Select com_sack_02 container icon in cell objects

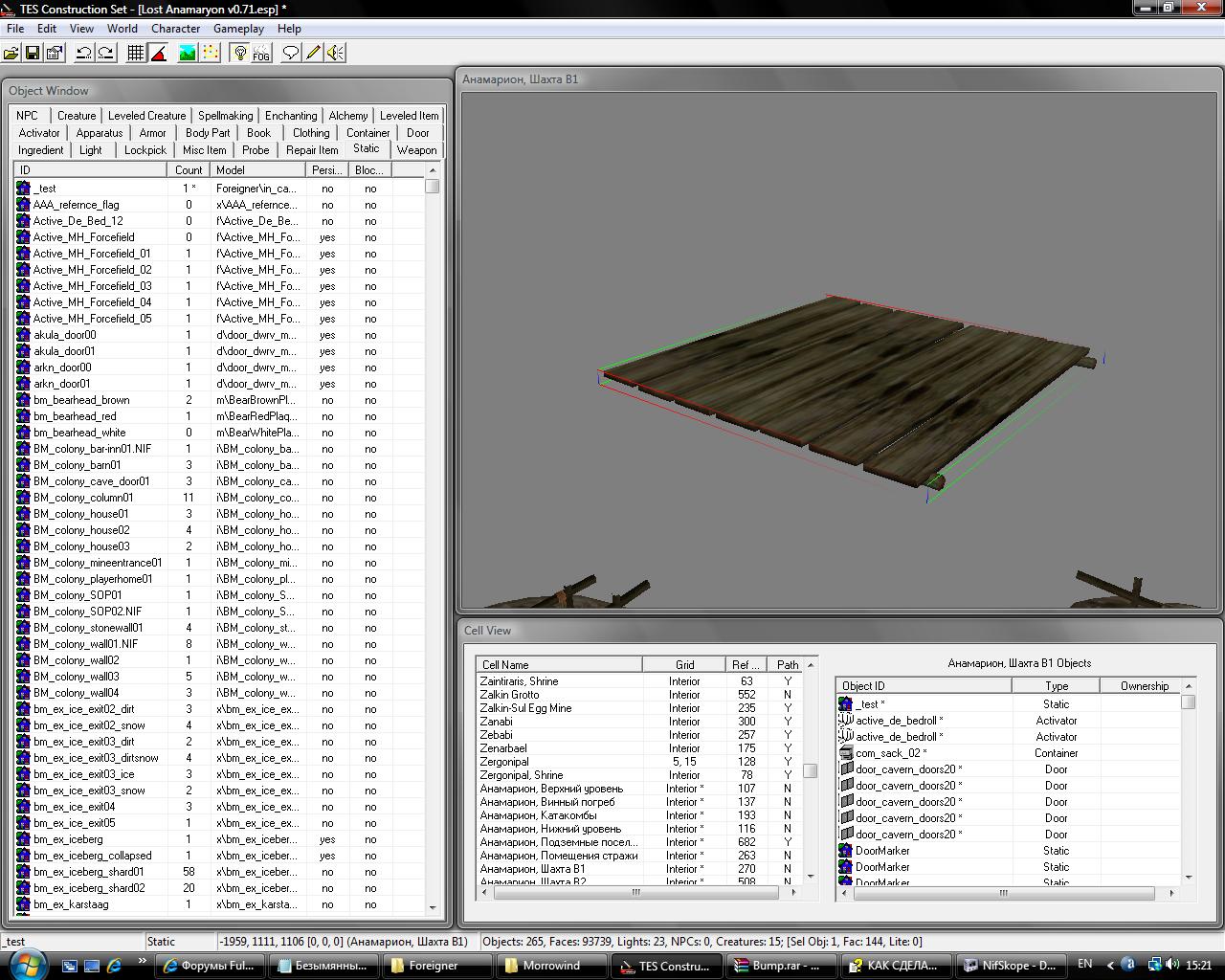[846, 753]
